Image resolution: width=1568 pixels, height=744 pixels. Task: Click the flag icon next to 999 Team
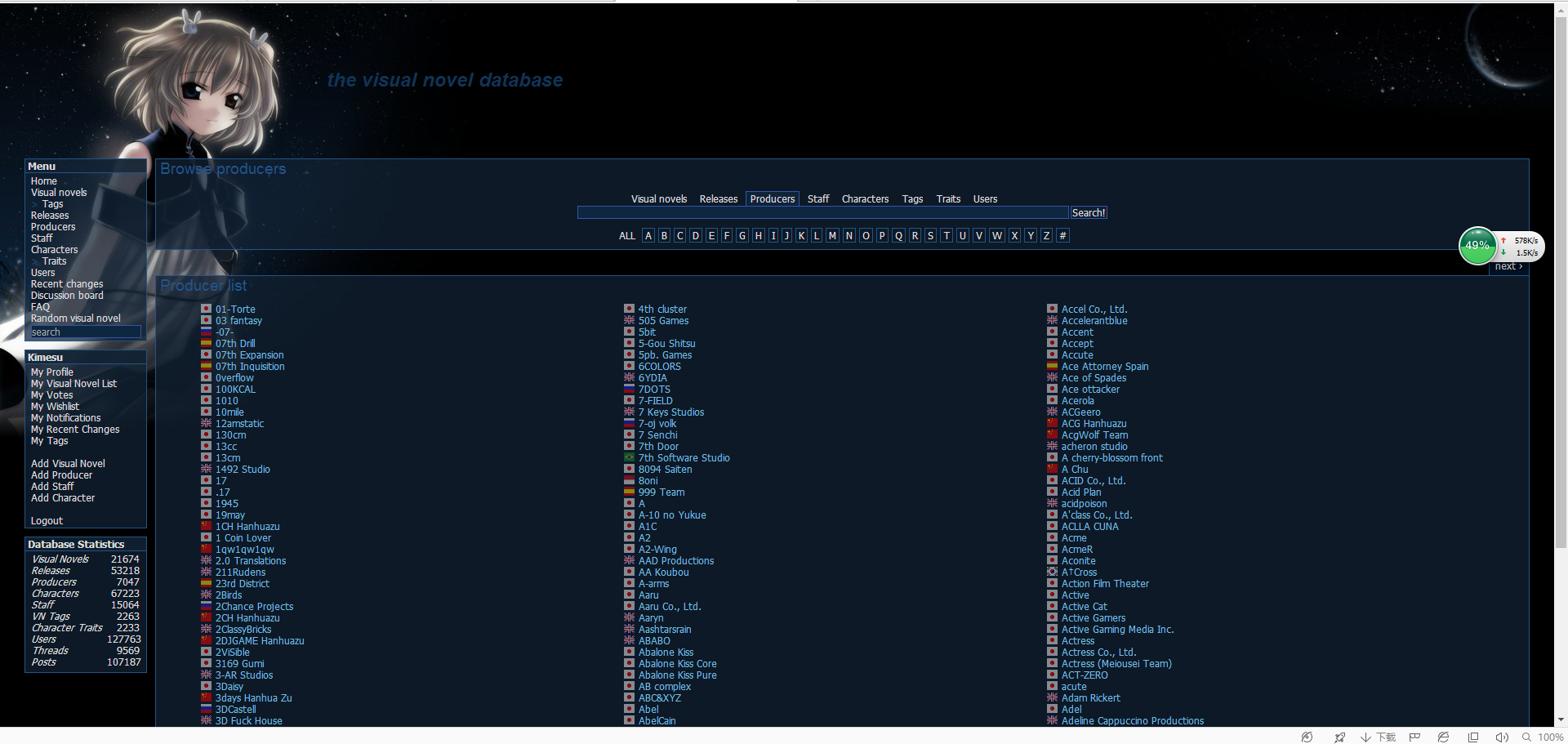630,492
